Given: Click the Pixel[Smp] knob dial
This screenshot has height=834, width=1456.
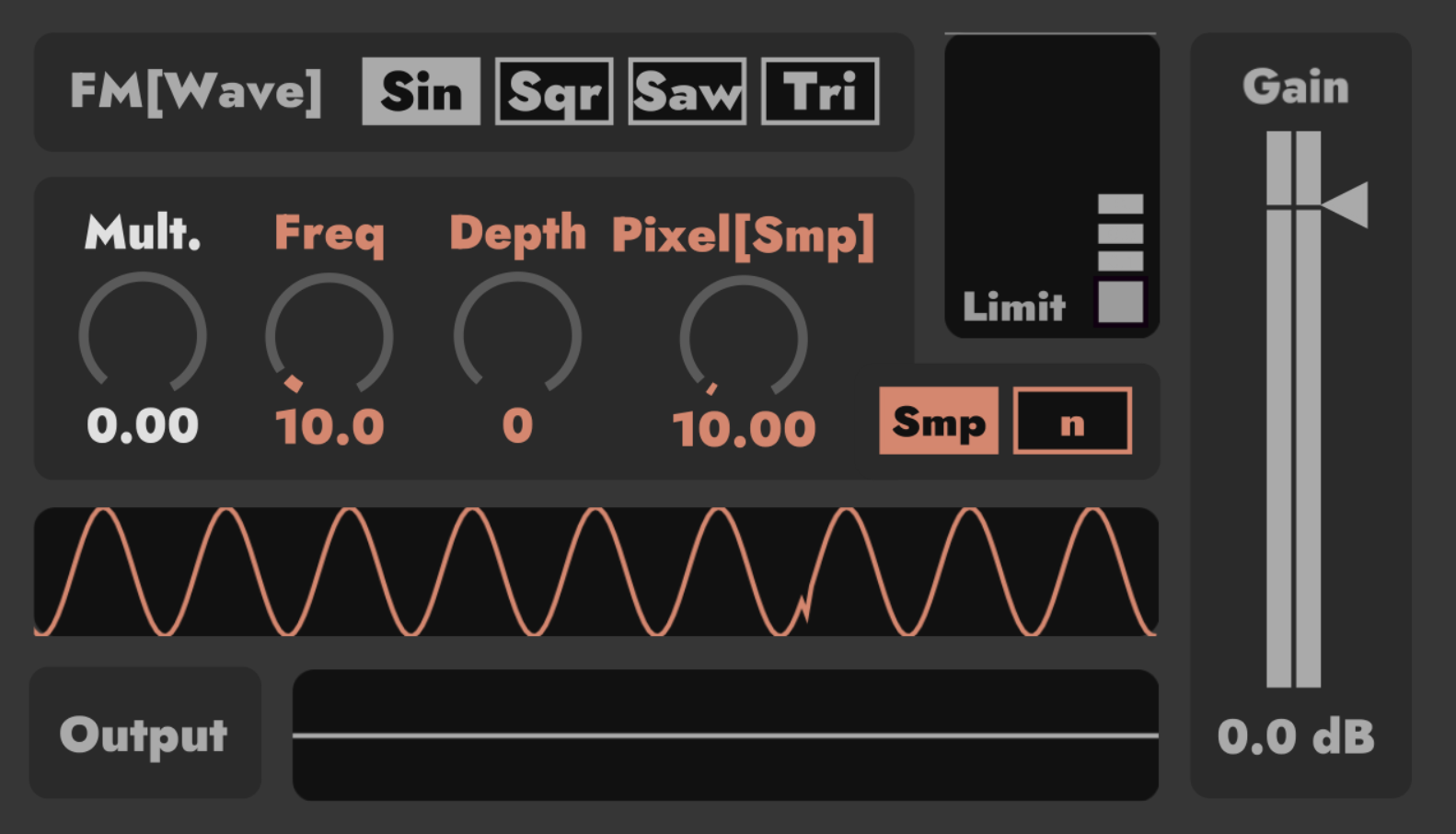Looking at the screenshot, I should coord(743,339).
